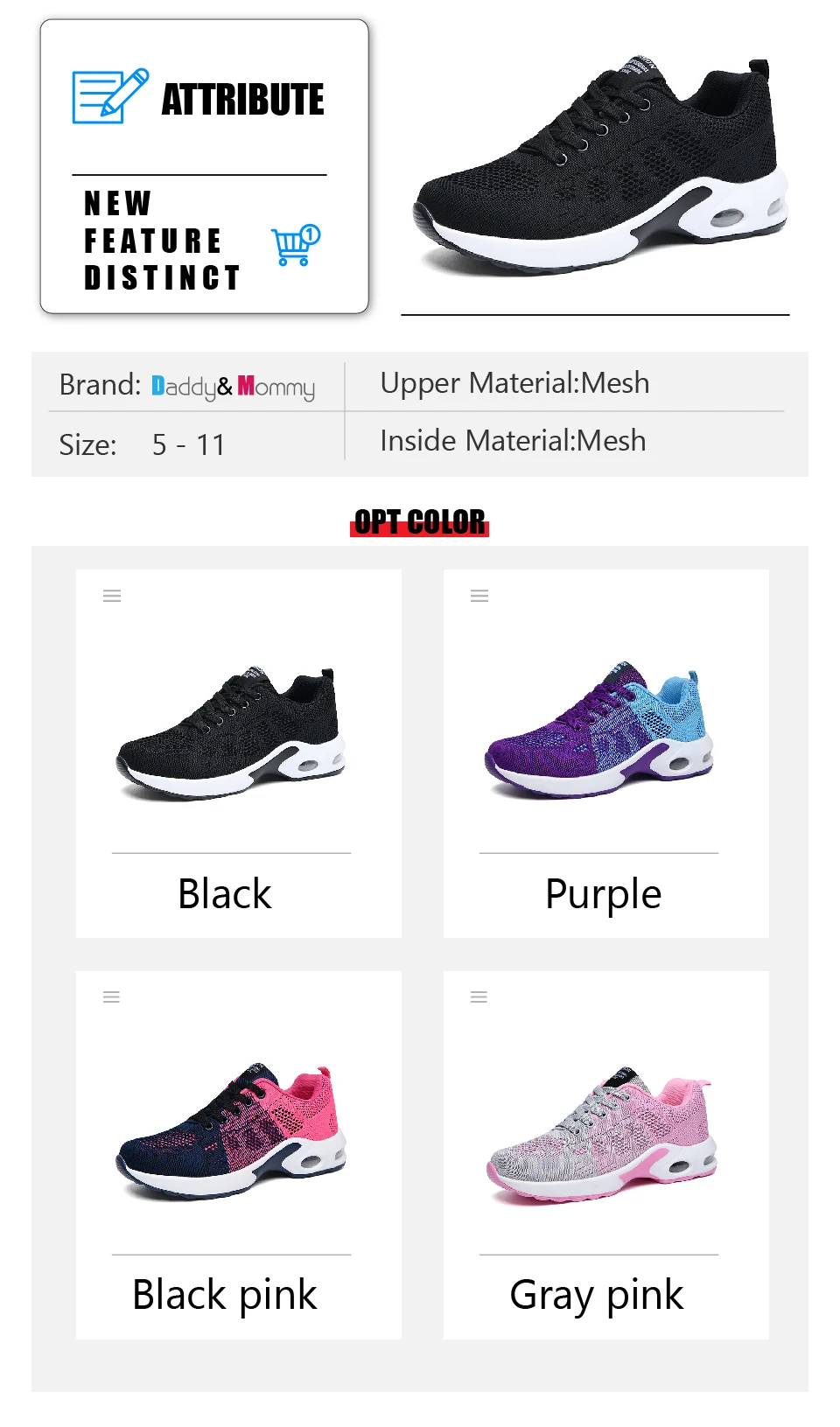Click the large black sneaker image

pos(600,166)
